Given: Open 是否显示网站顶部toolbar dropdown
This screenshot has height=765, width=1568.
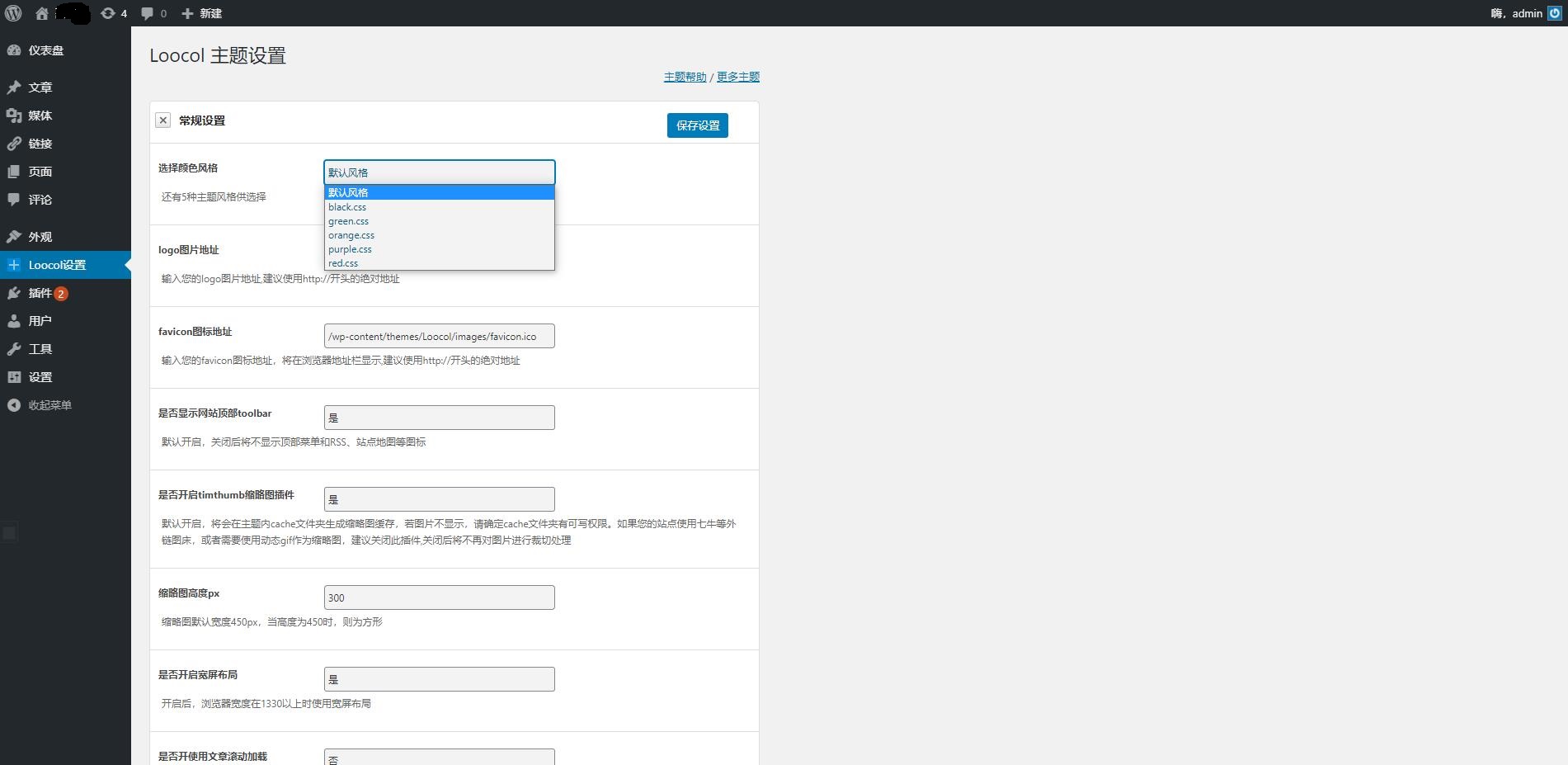Looking at the screenshot, I should click(x=440, y=418).
